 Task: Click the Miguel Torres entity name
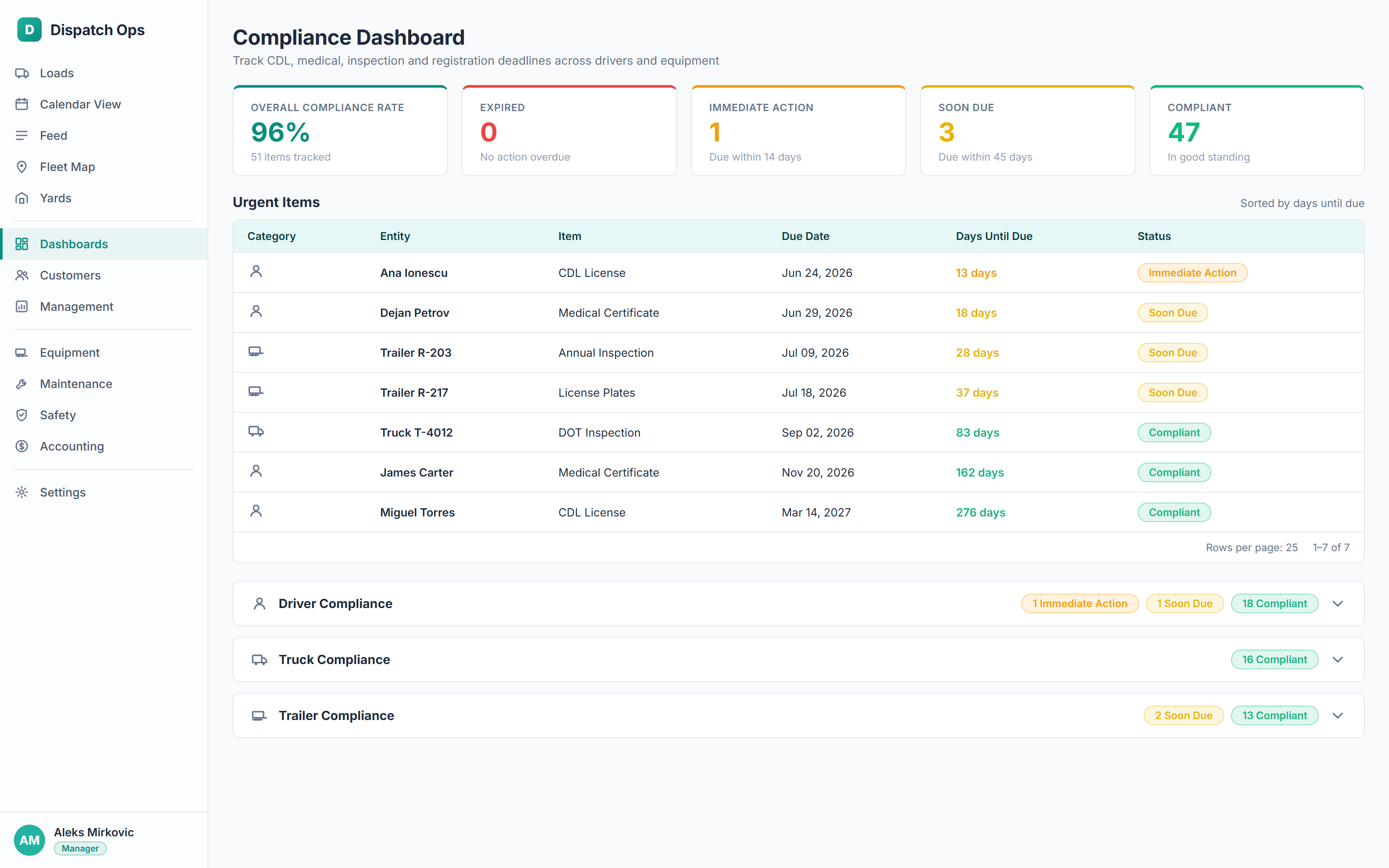tap(417, 513)
